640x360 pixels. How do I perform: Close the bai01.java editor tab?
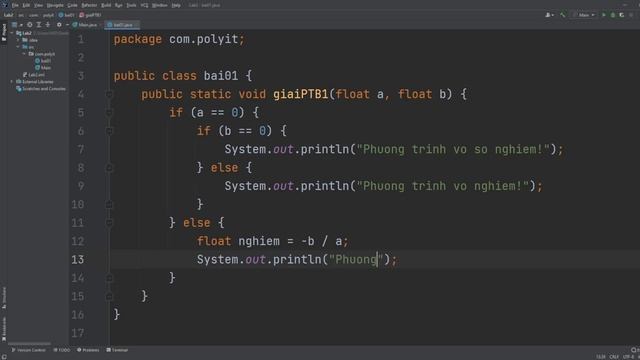tap(136, 25)
